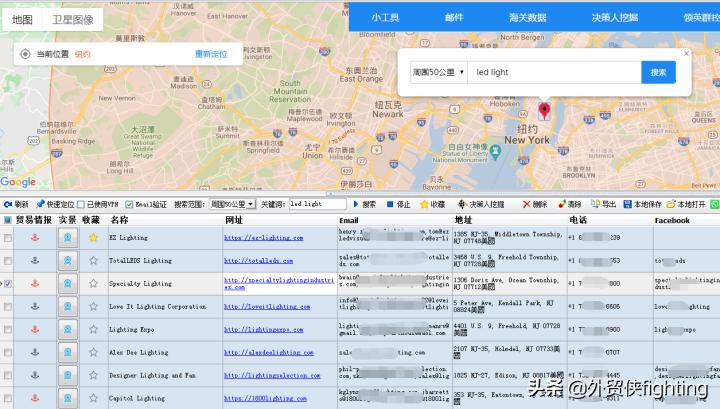Unfavorite EZ Lighting gold star
Image resolution: width=720 pixels, height=409 pixels.
point(93,238)
